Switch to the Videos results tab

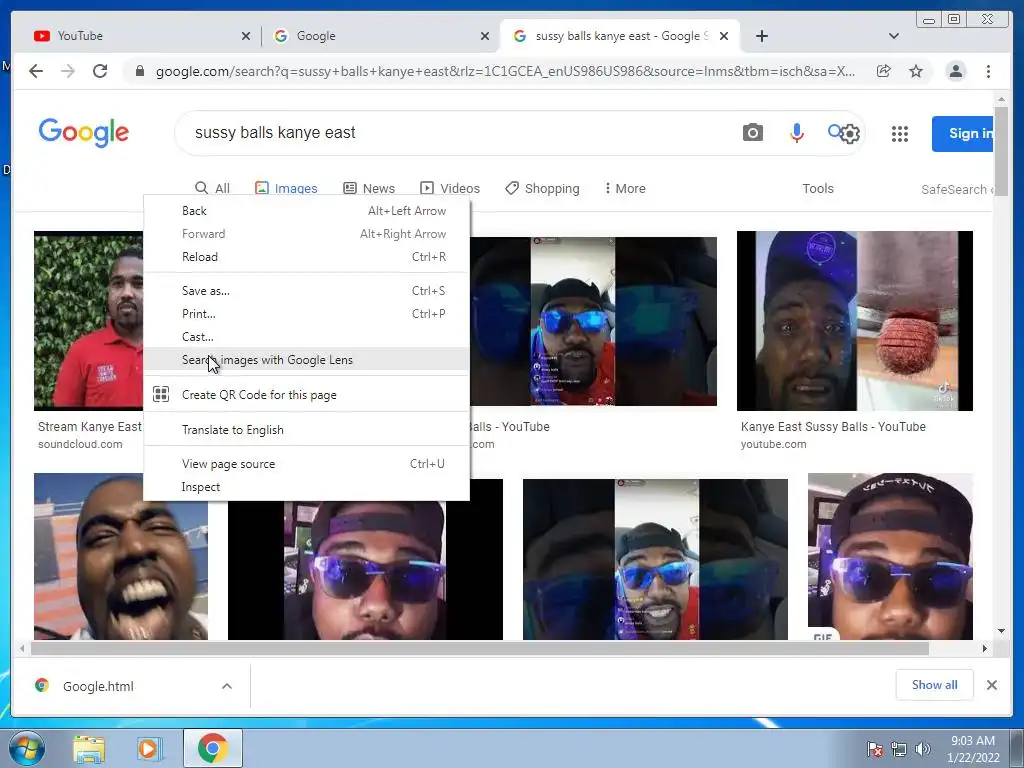[450, 188]
